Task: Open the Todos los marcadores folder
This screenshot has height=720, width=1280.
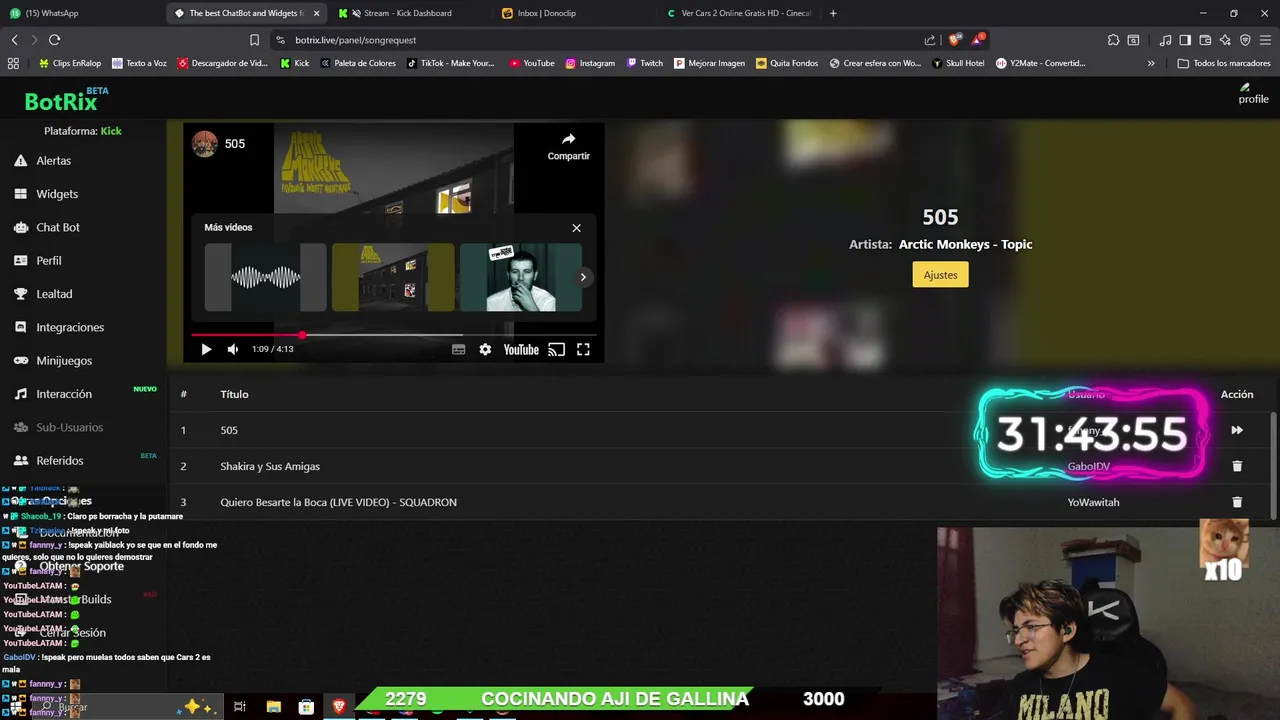Action: tap(1224, 63)
